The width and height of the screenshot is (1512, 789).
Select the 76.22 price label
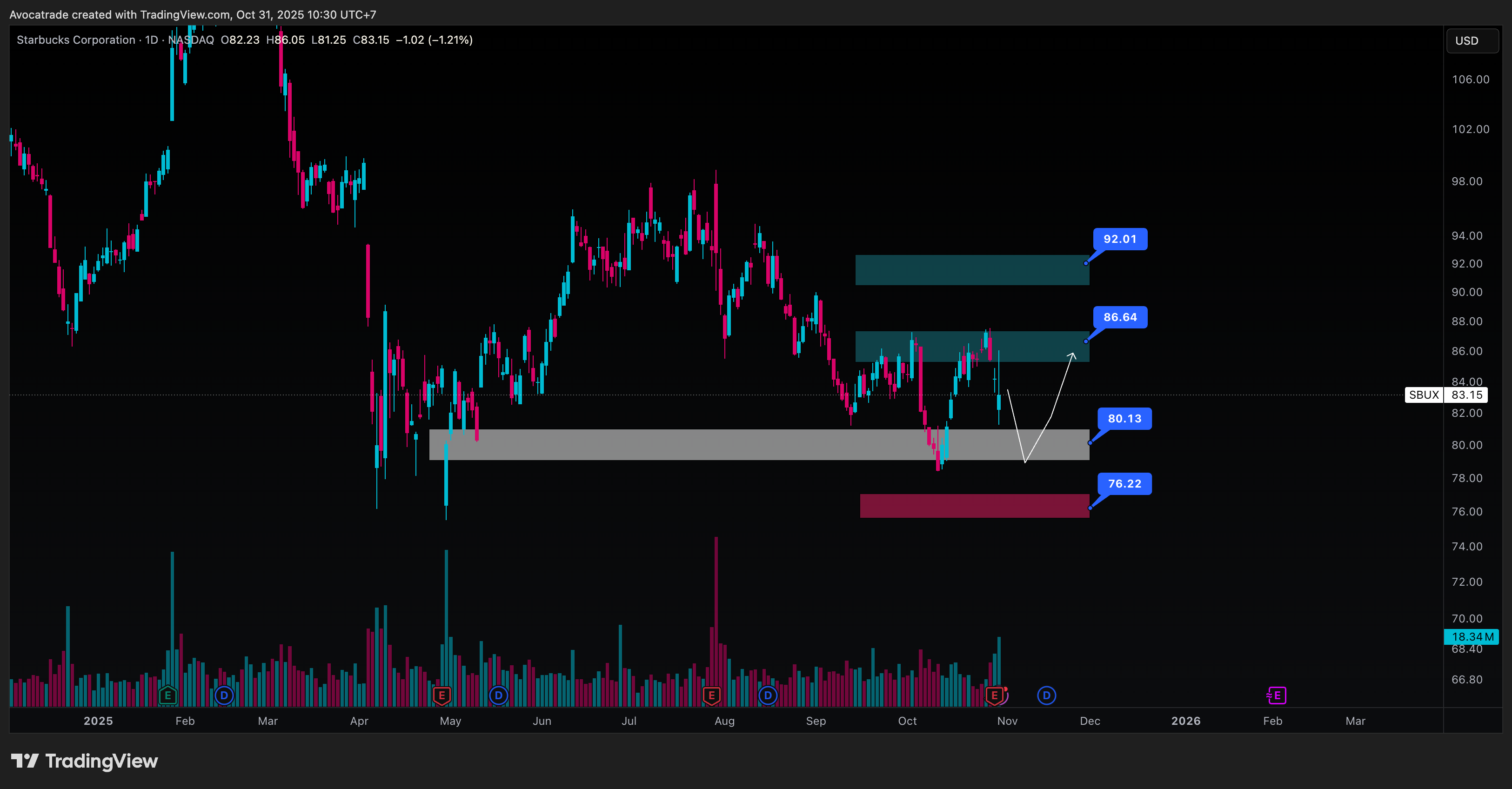tap(1124, 484)
